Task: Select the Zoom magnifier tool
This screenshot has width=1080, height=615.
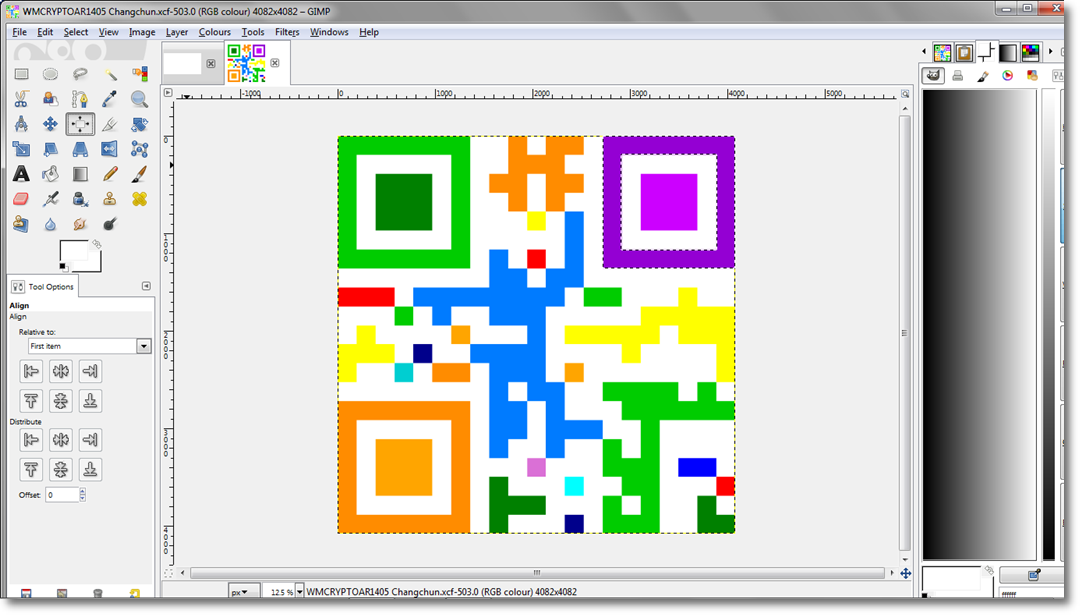Action: coord(140,99)
